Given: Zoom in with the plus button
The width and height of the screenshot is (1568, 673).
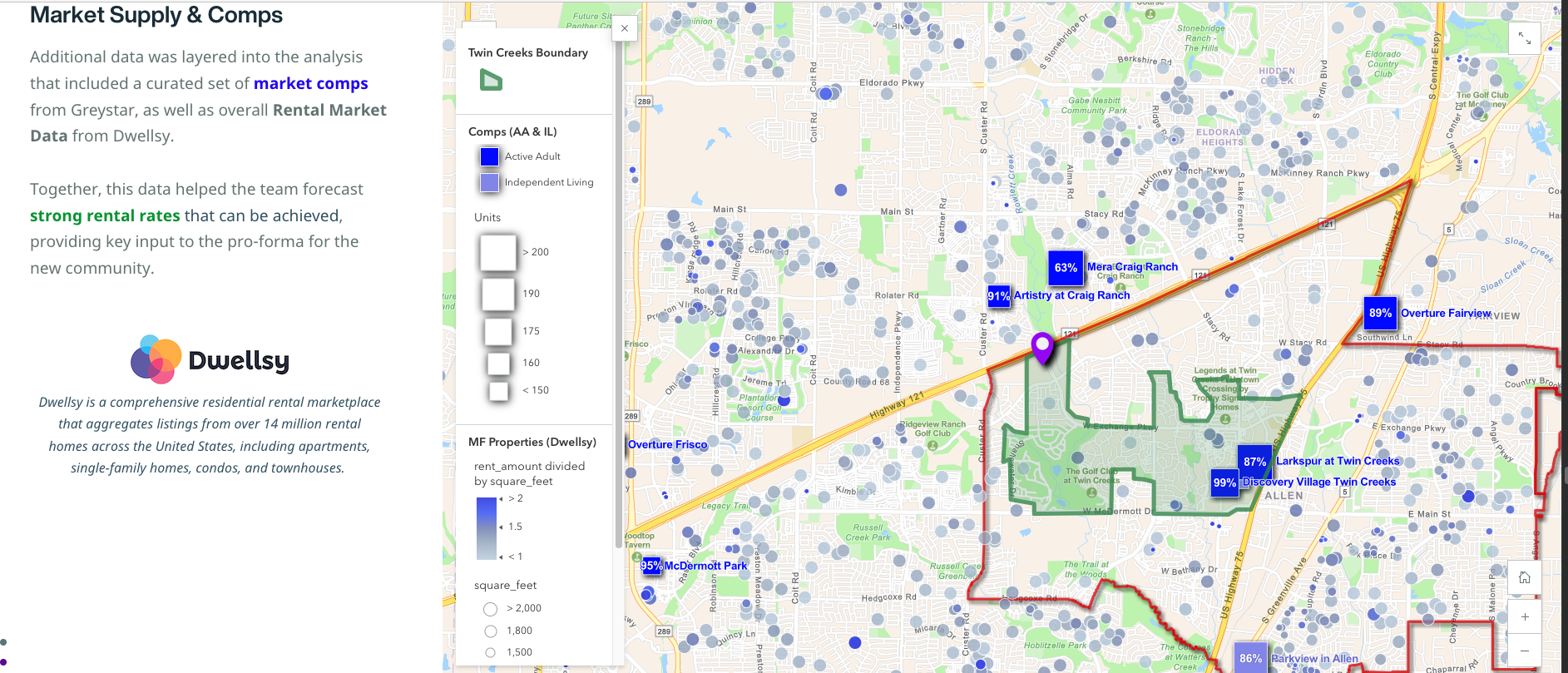Looking at the screenshot, I should [x=1524, y=616].
